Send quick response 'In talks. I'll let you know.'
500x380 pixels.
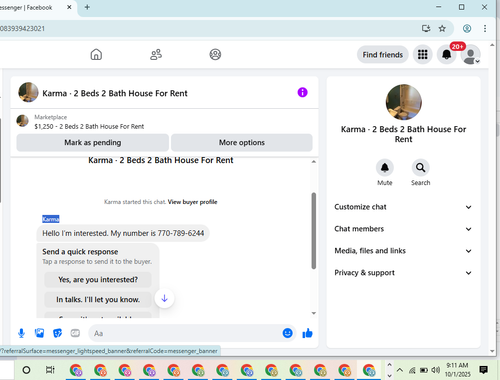pyautogui.click(x=98, y=300)
